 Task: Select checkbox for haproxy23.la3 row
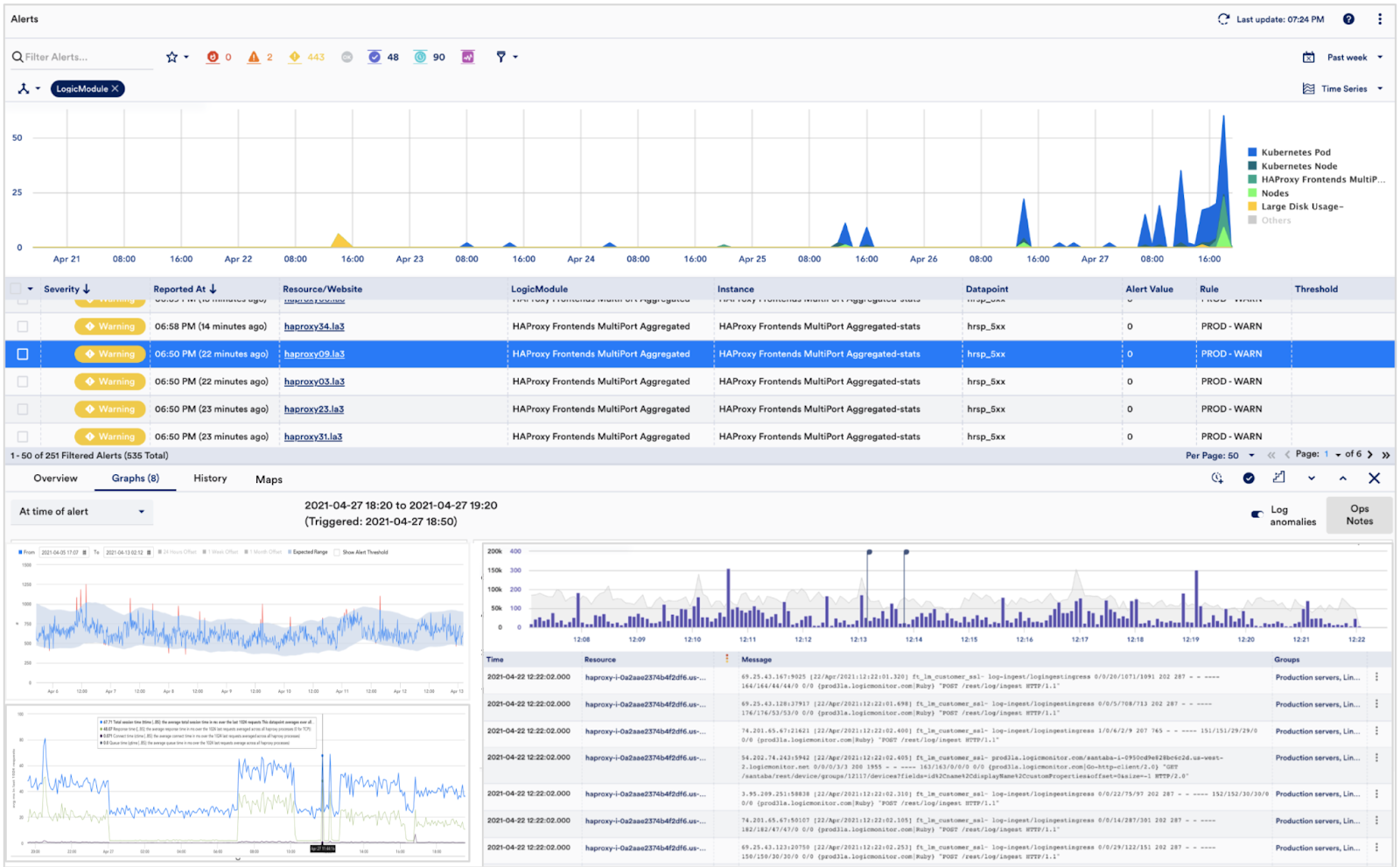click(x=23, y=409)
